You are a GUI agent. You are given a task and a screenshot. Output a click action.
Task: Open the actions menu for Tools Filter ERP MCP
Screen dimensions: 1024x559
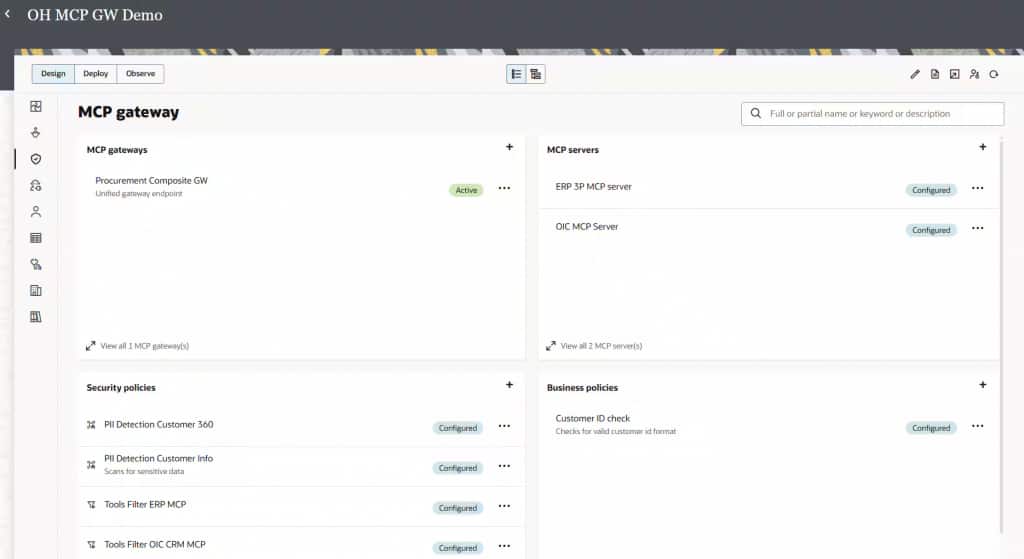click(x=504, y=506)
